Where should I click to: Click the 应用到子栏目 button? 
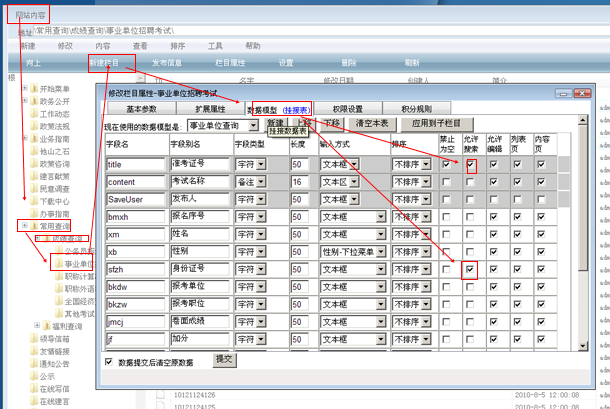coord(437,124)
